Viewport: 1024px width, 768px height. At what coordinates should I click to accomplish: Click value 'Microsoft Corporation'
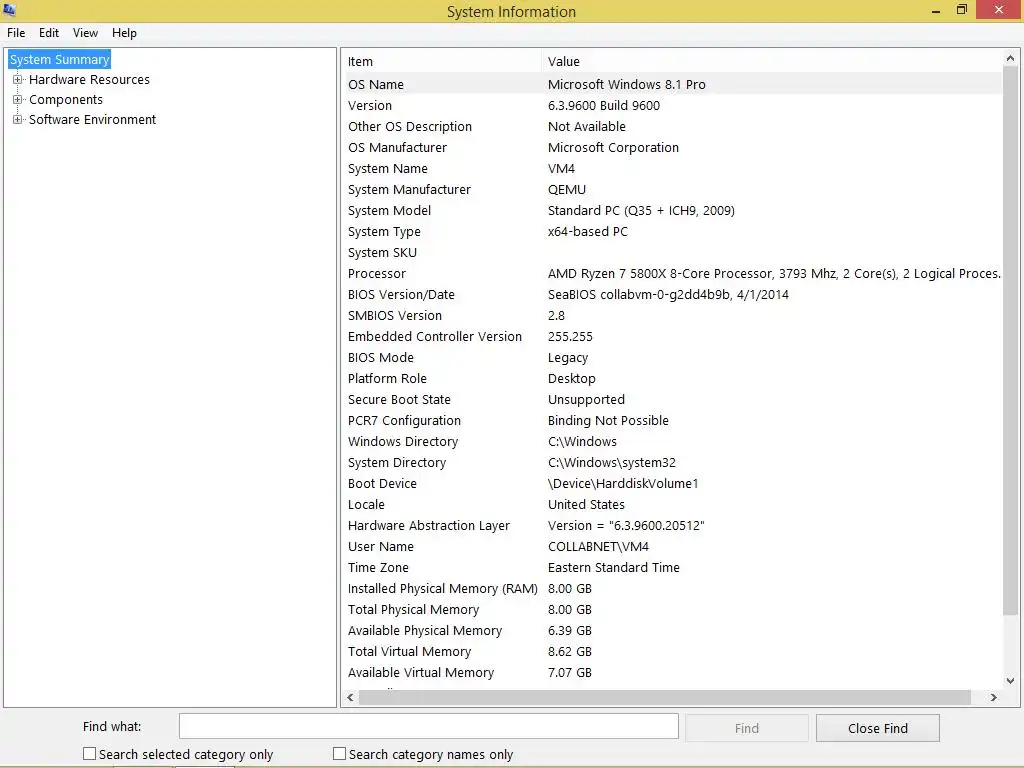pos(613,148)
